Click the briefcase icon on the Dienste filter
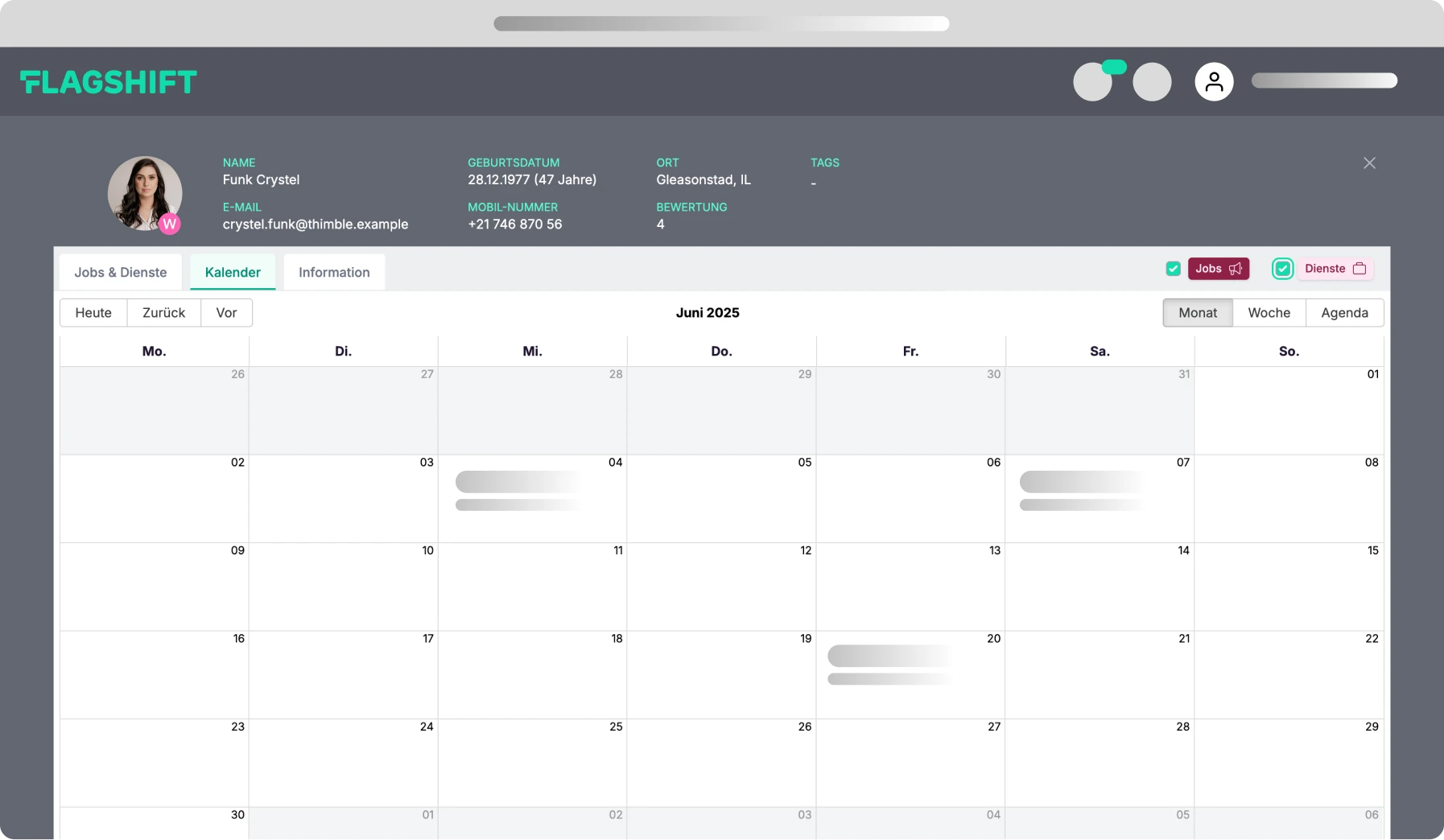The height and width of the screenshot is (840, 1444). [x=1359, y=268]
